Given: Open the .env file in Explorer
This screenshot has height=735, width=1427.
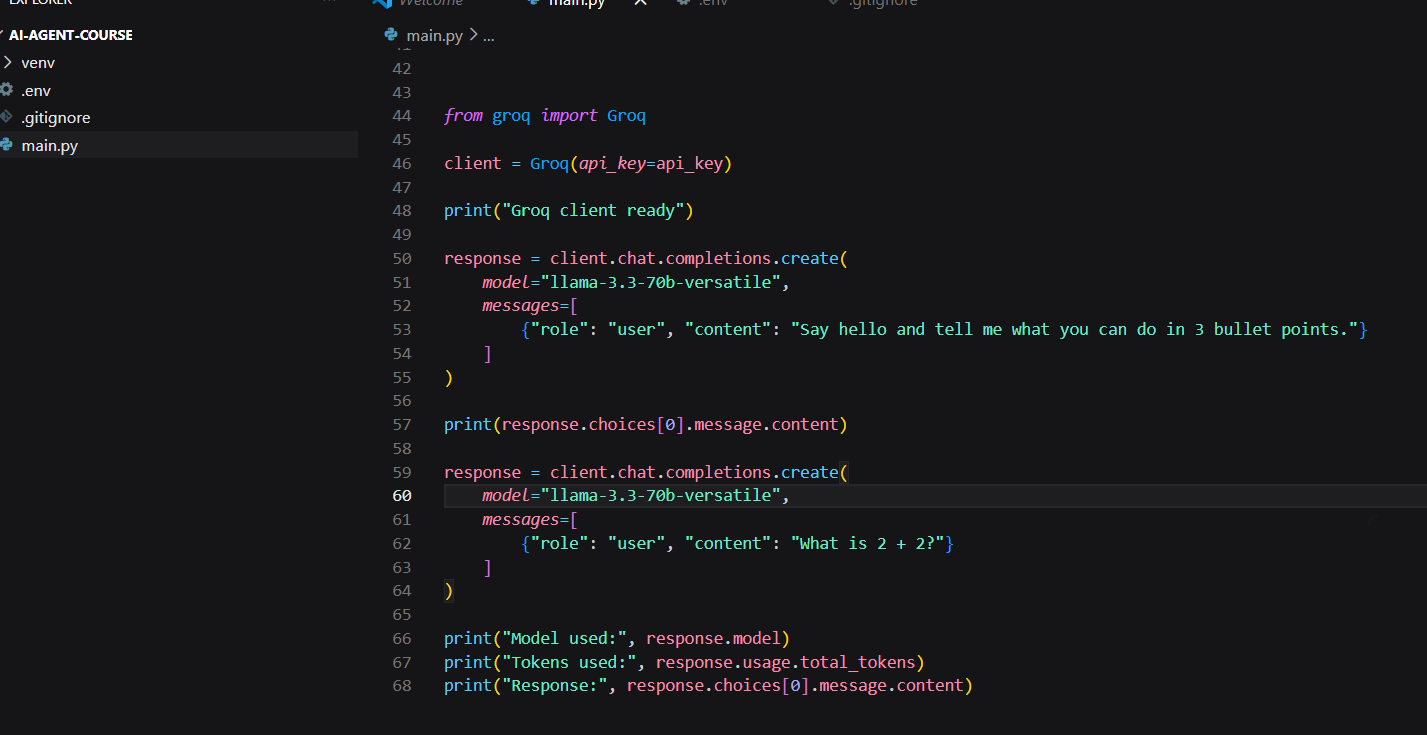Looking at the screenshot, I should [x=36, y=90].
